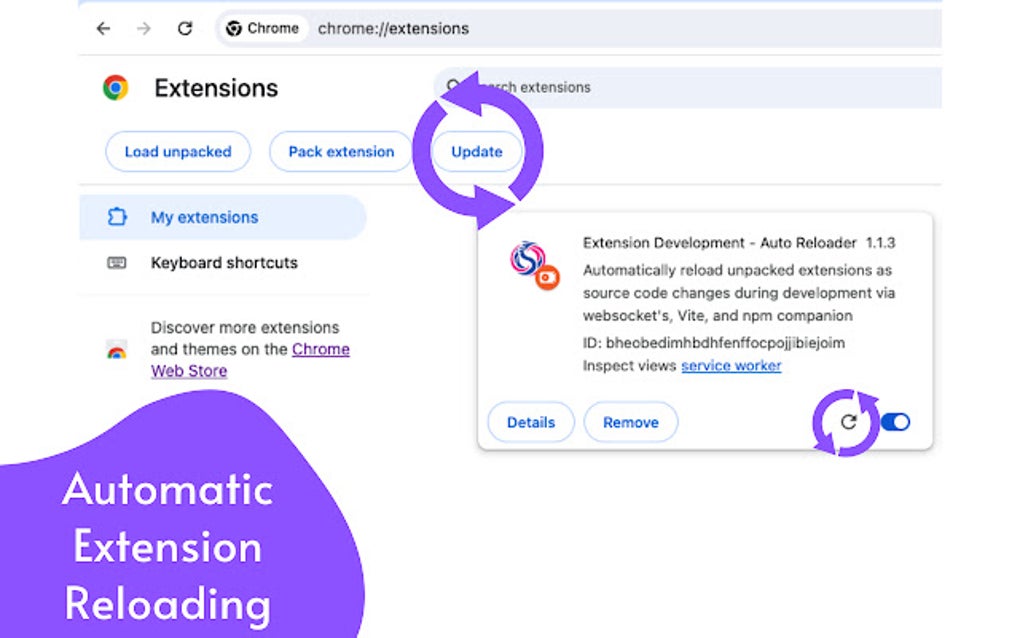
Task: Click the browser back arrow
Action: [x=103, y=29]
